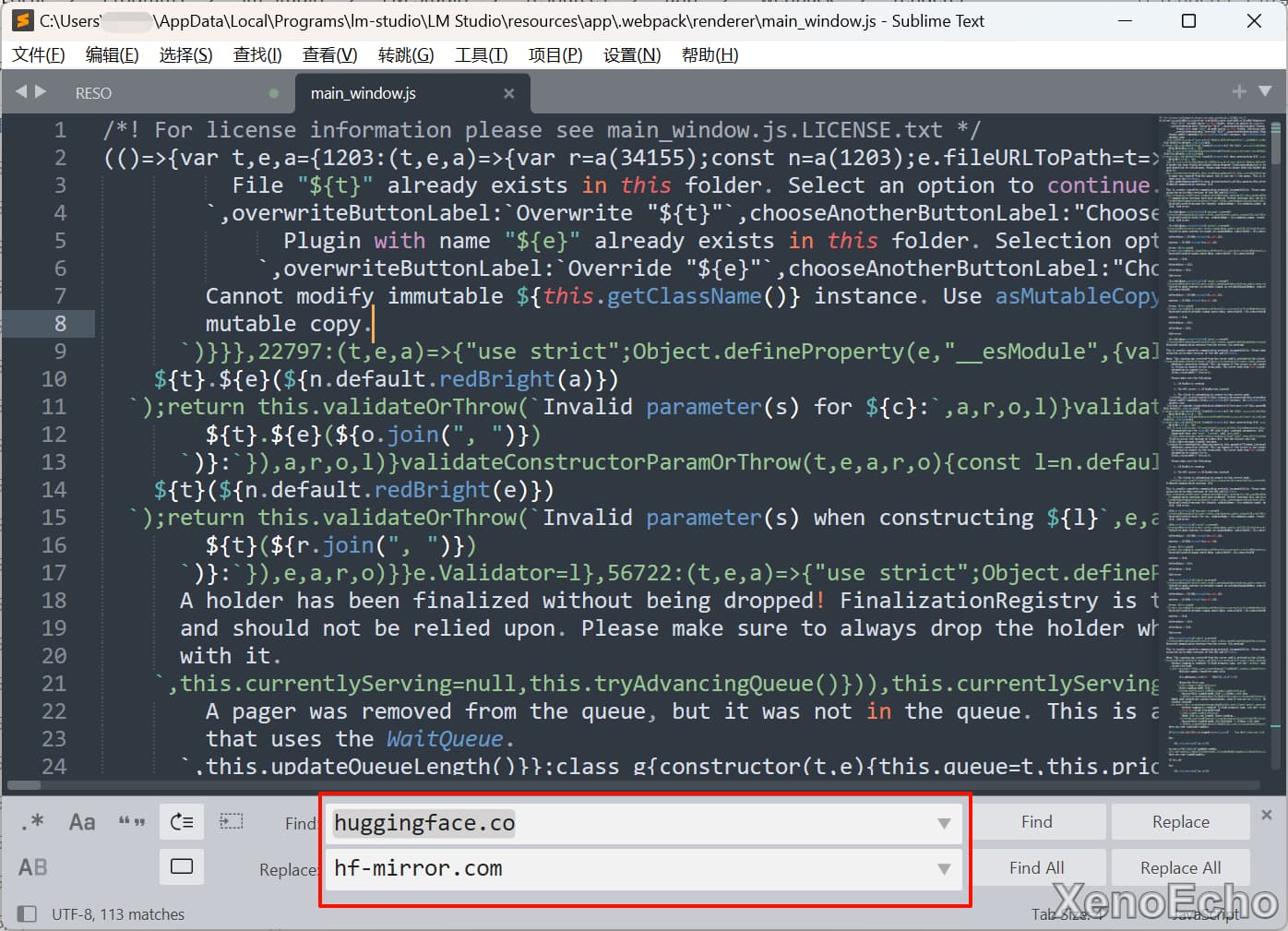Click the new tab plus icon
This screenshot has height=931, width=1288.
pos(1239,91)
